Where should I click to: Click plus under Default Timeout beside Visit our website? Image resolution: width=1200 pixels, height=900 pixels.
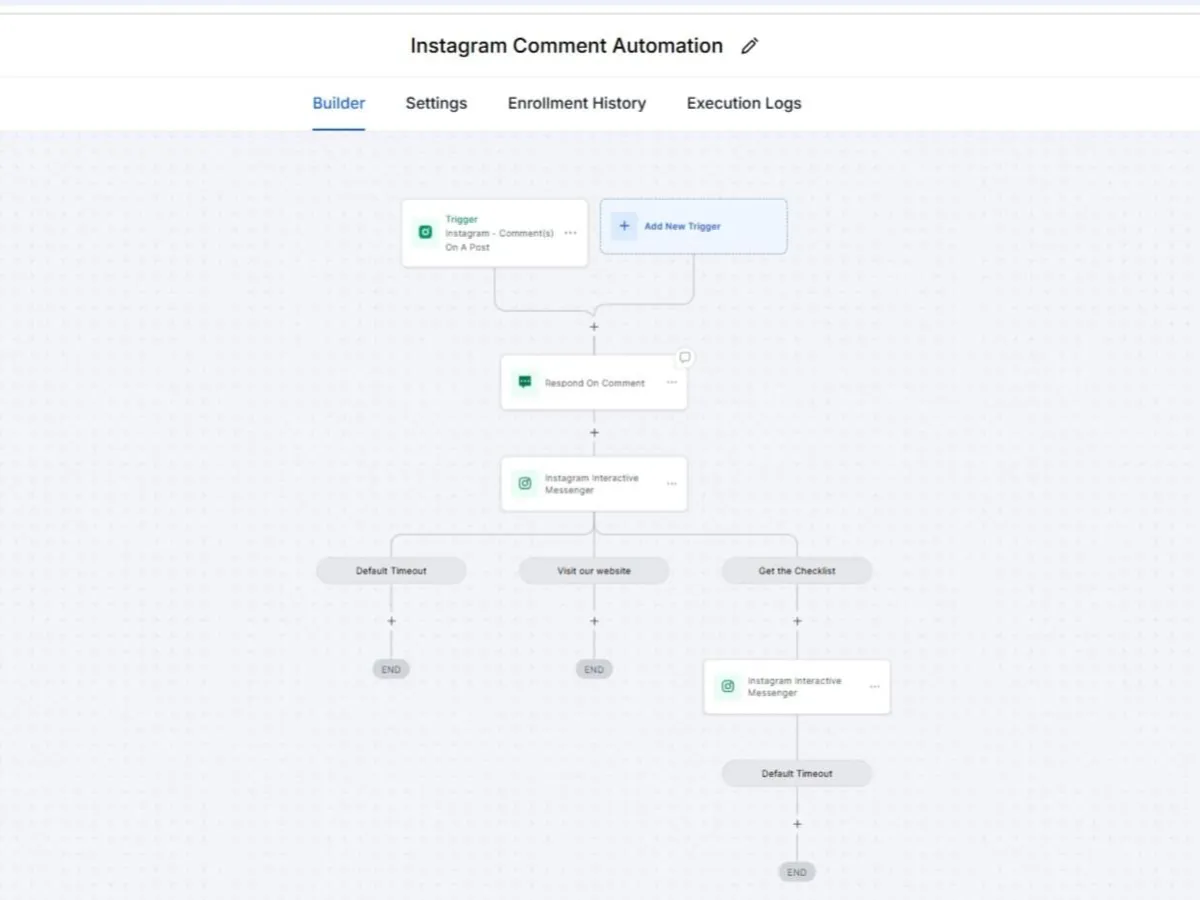[x=391, y=621]
